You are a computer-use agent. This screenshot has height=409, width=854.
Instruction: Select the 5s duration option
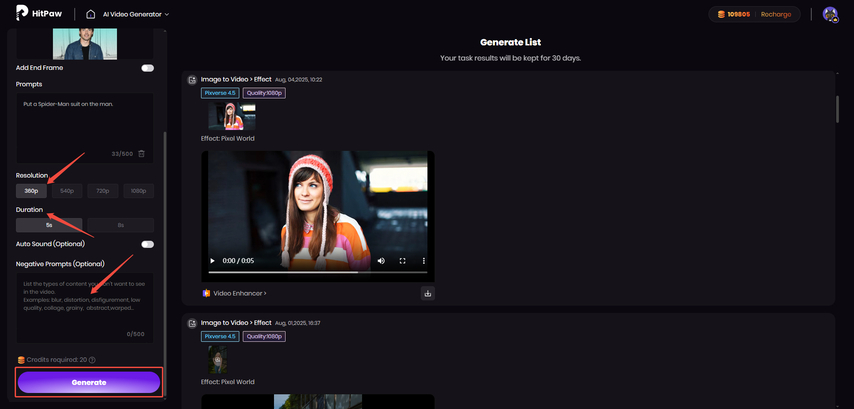click(49, 225)
